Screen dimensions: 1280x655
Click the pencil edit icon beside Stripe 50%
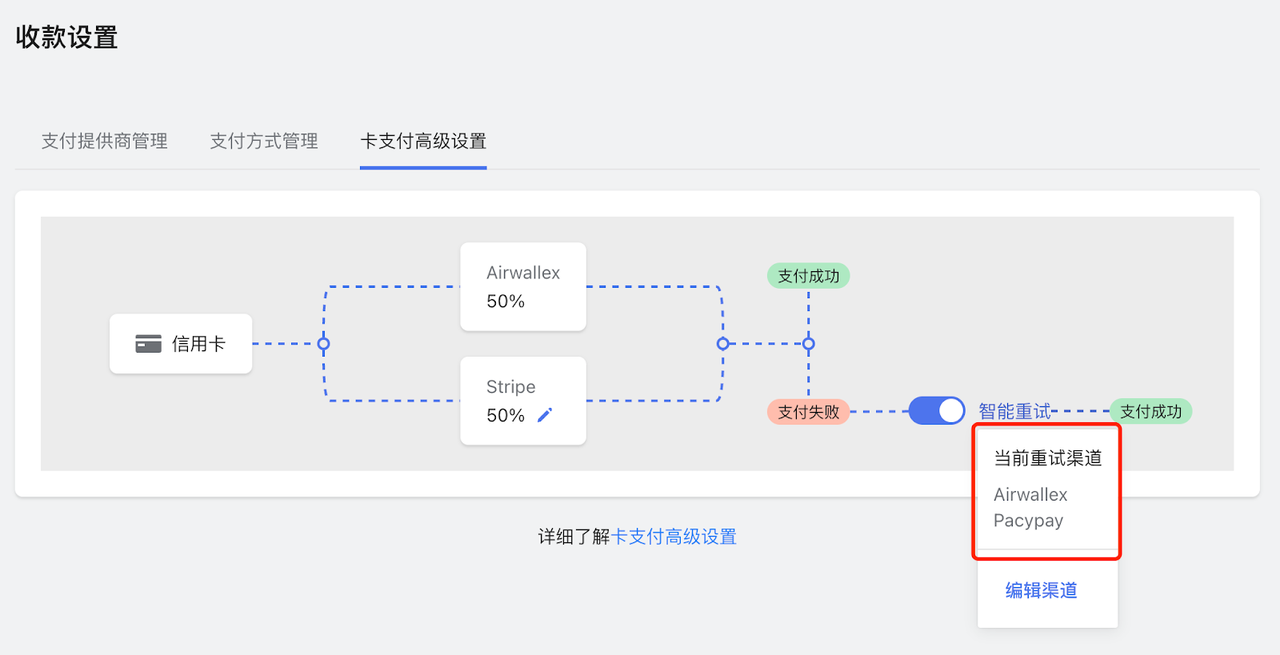coord(544,414)
